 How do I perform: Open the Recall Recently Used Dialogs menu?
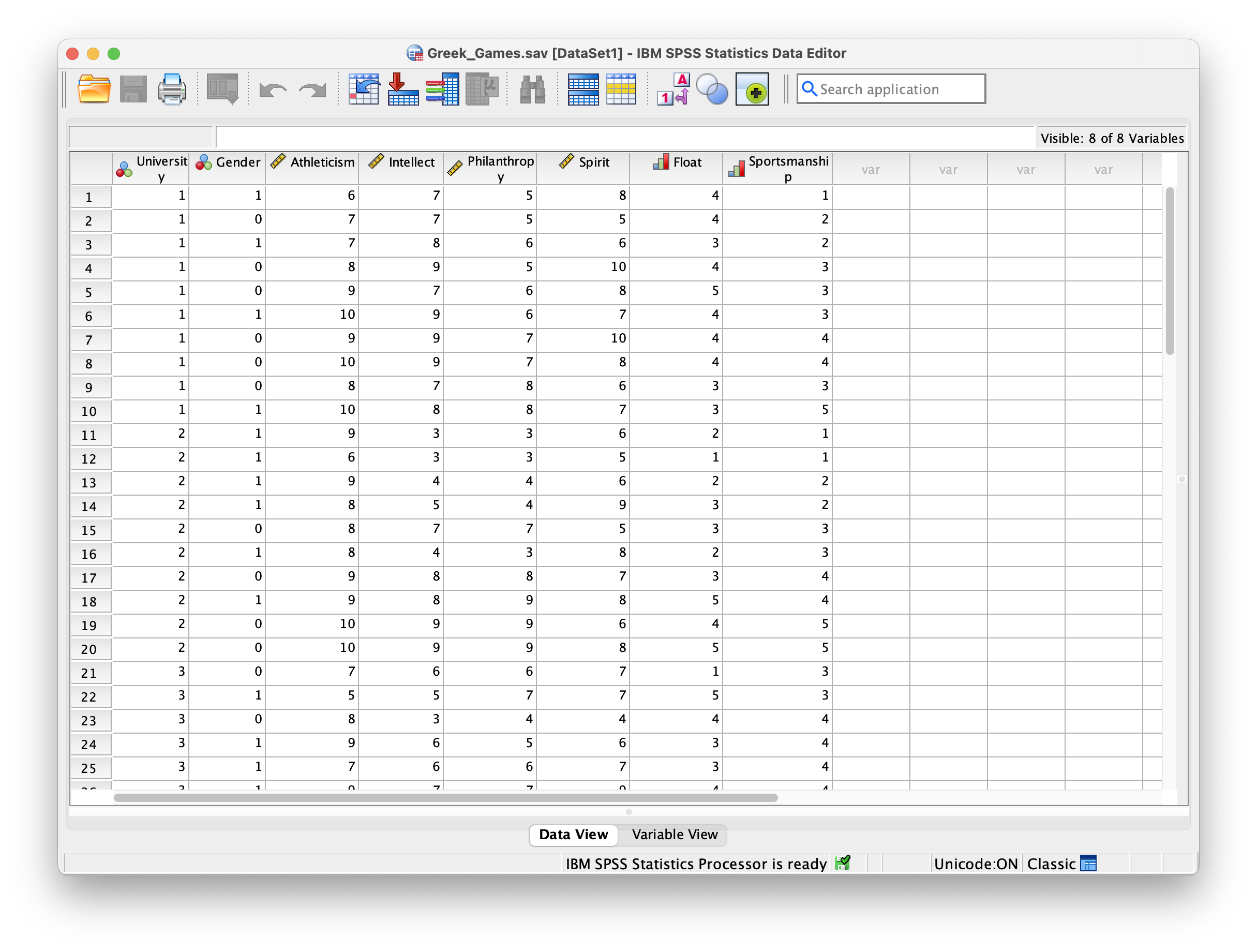pos(221,88)
